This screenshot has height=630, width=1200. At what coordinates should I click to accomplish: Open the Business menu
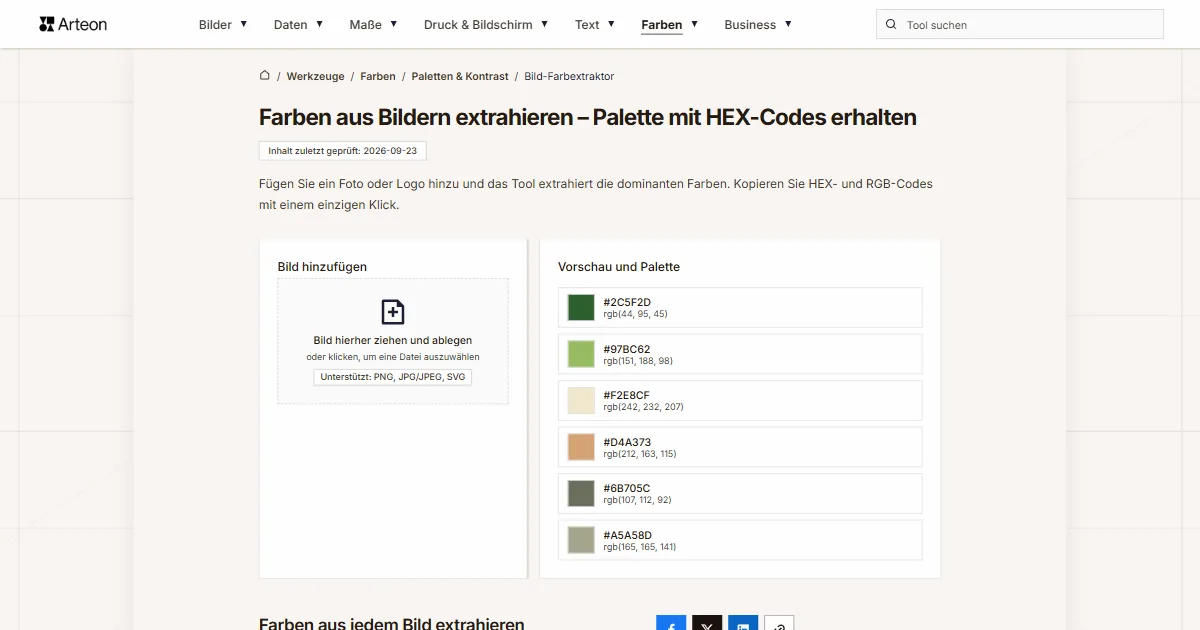tap(750, 25)
